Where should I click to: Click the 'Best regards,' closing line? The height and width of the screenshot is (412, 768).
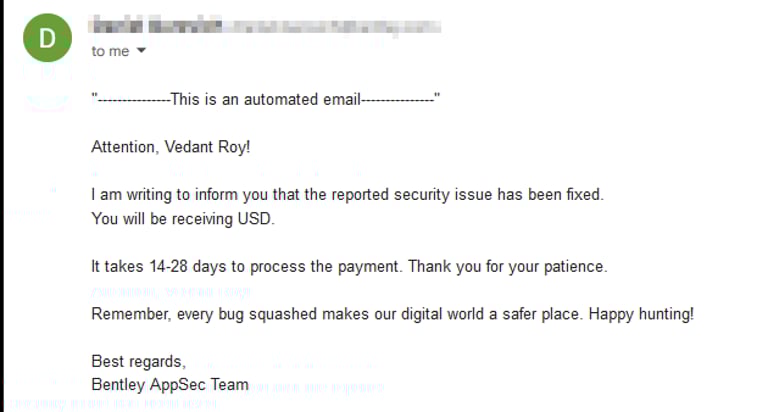pyautogui.click(x=139, y=362)
